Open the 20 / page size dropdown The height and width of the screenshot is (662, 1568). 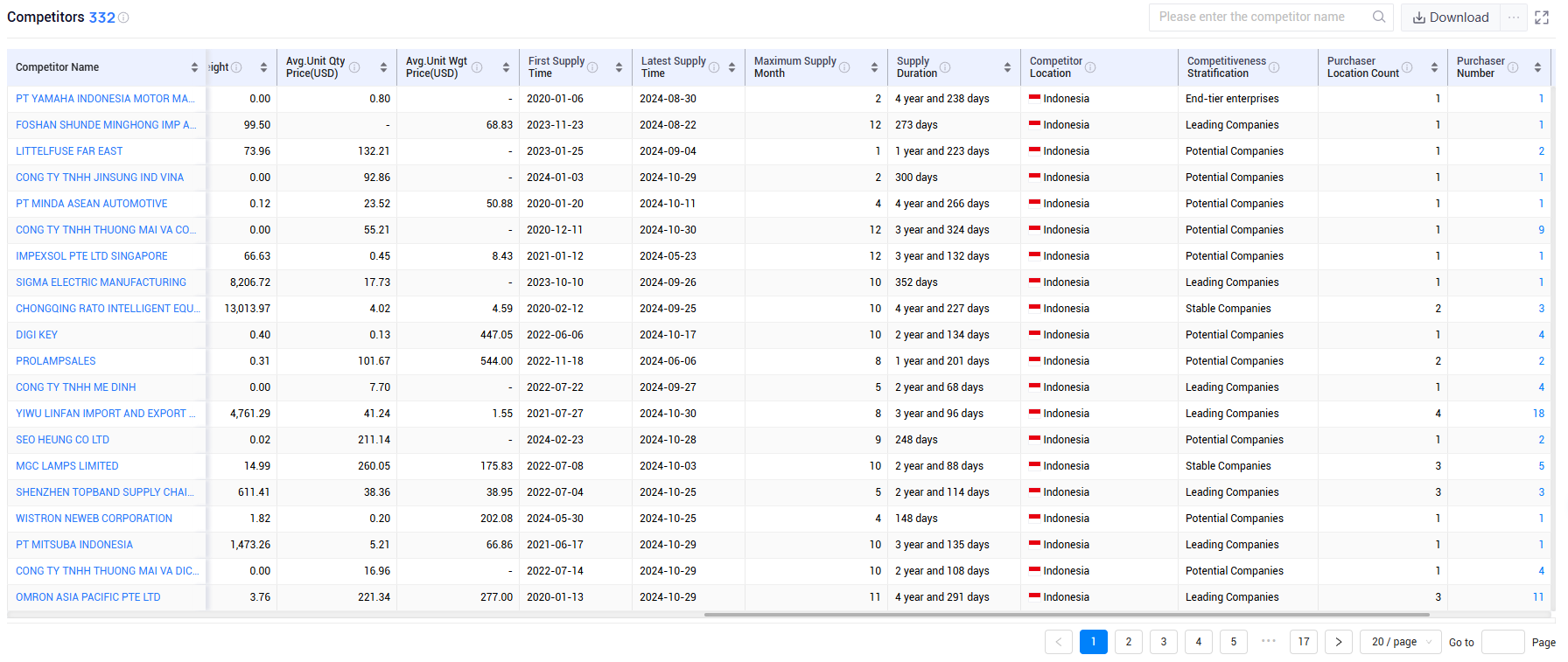(x=1400, y=642)
